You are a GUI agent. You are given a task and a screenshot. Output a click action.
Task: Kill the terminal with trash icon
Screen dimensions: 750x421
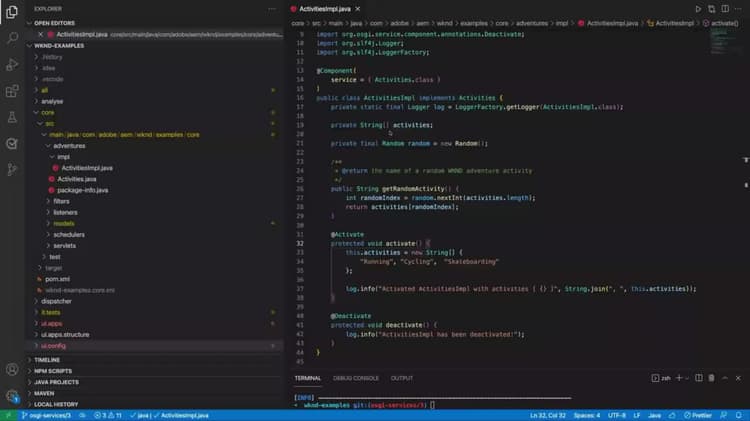tap(711, 378)
